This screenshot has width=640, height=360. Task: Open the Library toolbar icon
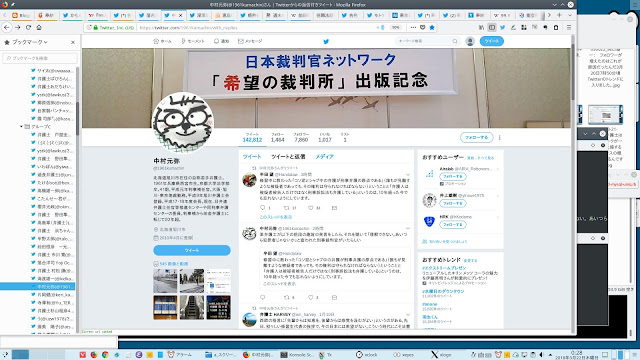(481, 27)
